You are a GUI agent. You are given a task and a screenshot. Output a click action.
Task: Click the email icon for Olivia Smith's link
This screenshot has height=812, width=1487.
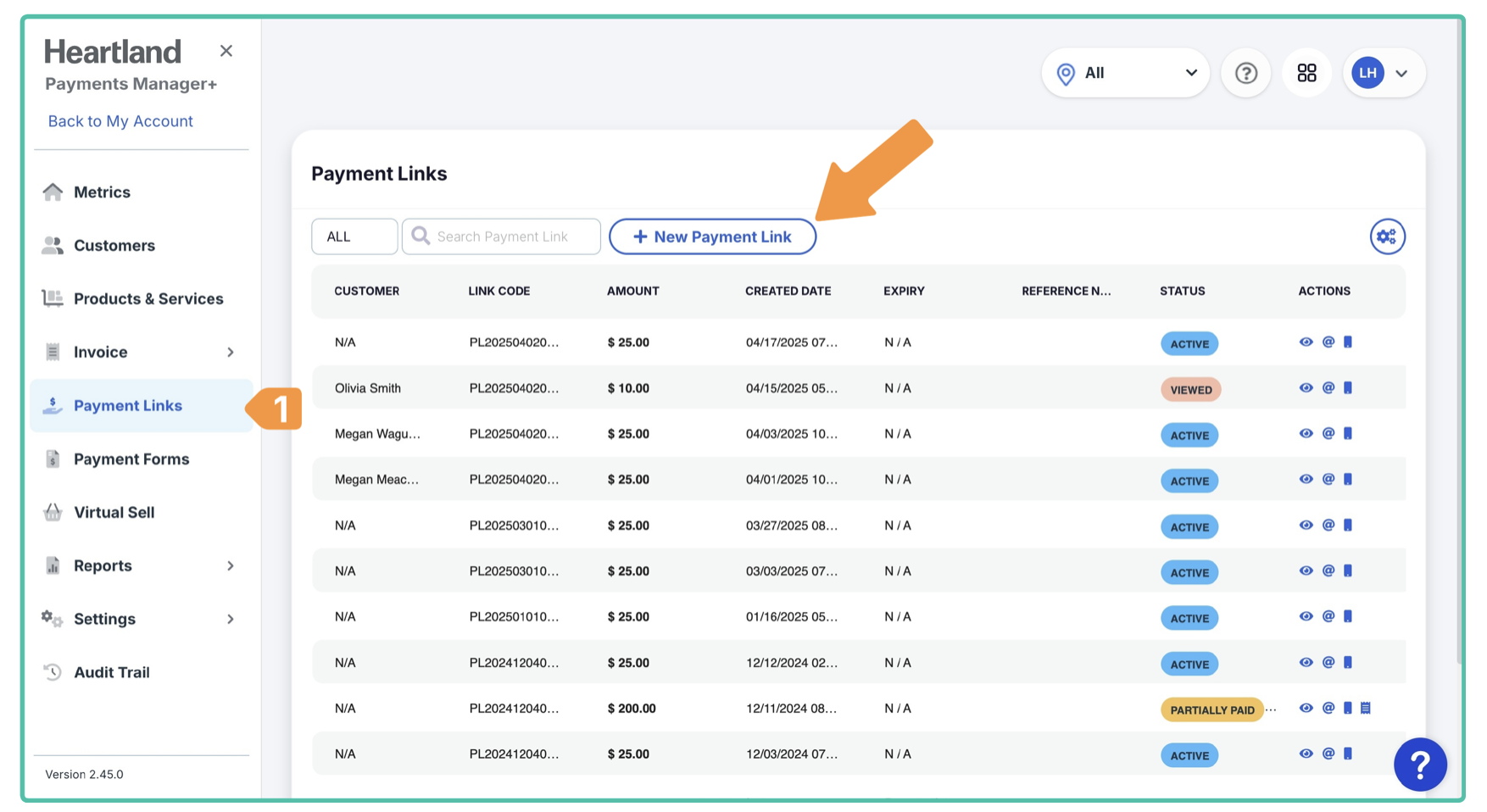[x=1328, y=388]
